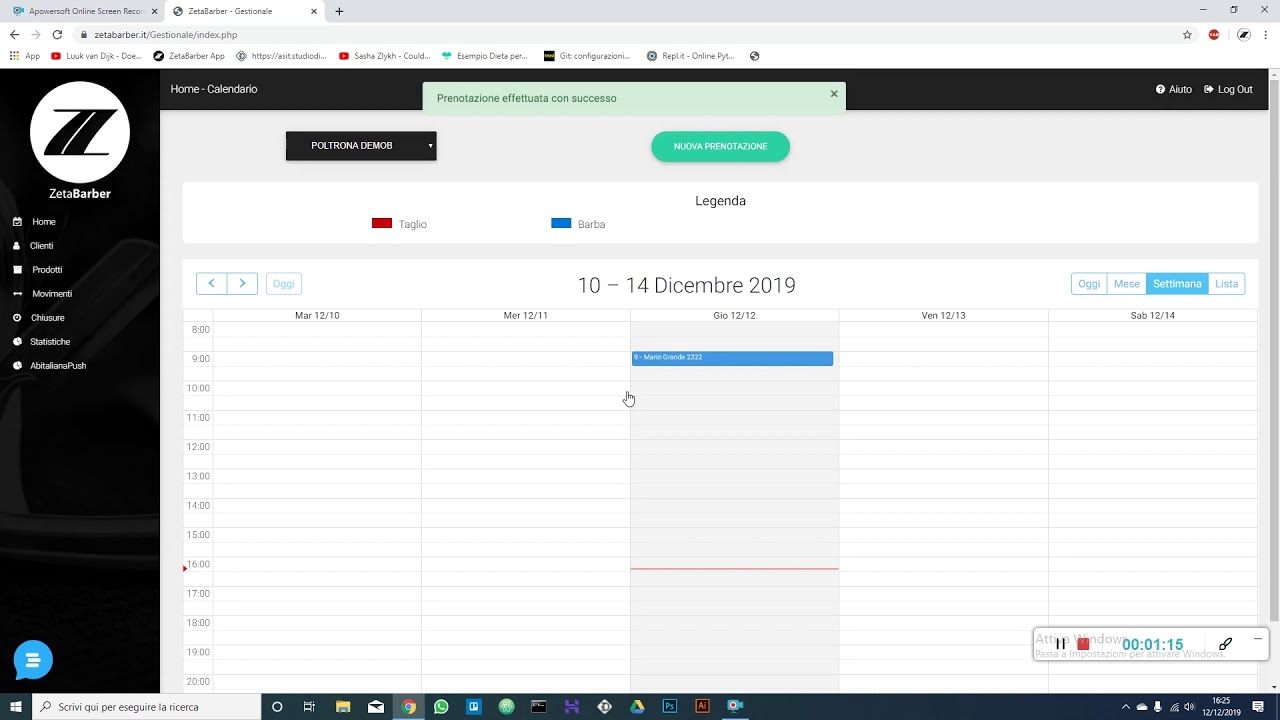The height and width of the screenshot is (720, 1280).
Task: Click the blue Barba legend swatch
Action: pyautogui.click(x=561, y=224)
